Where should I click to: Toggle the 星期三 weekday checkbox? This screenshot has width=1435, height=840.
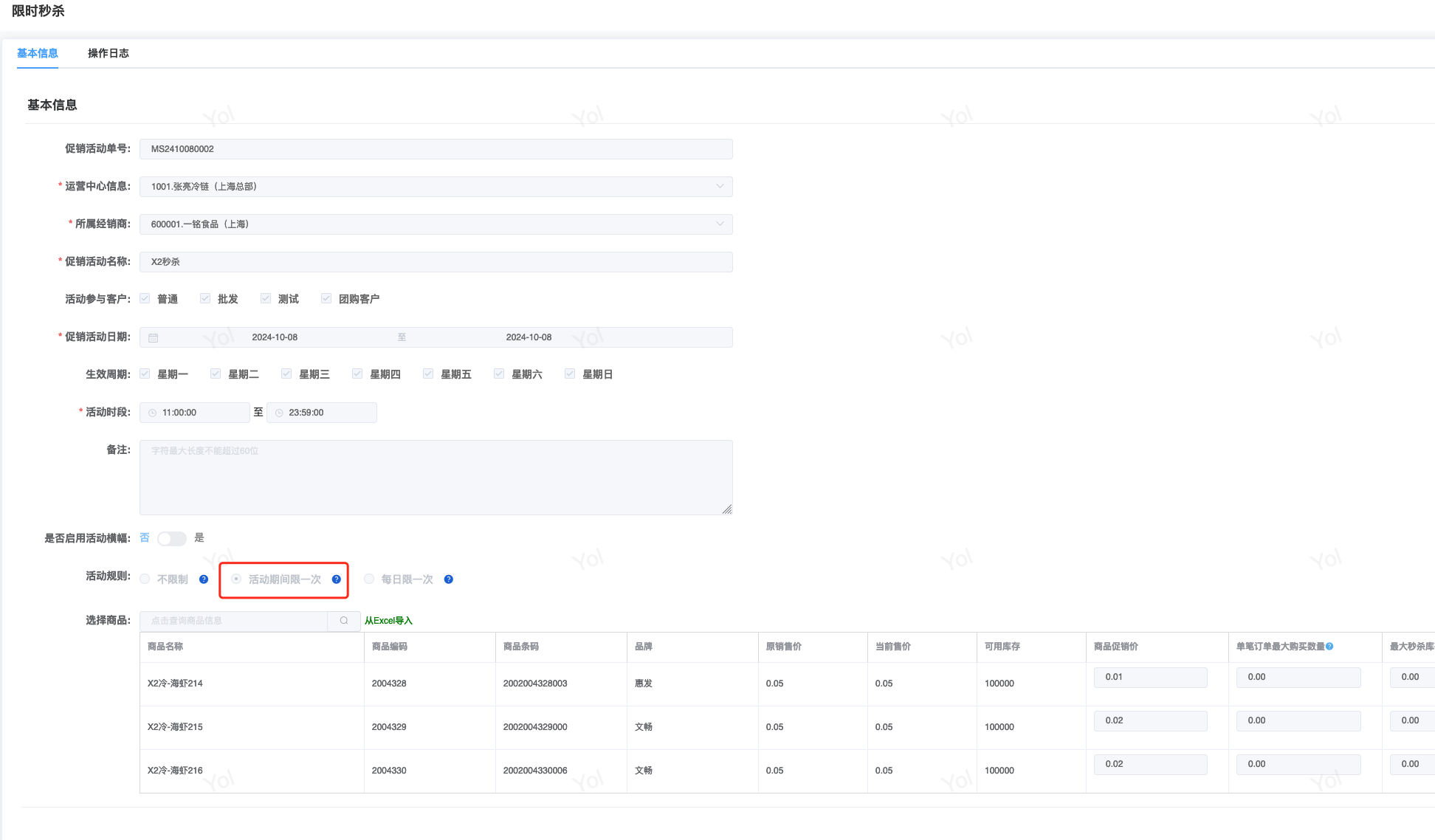[x=286, y=374]
